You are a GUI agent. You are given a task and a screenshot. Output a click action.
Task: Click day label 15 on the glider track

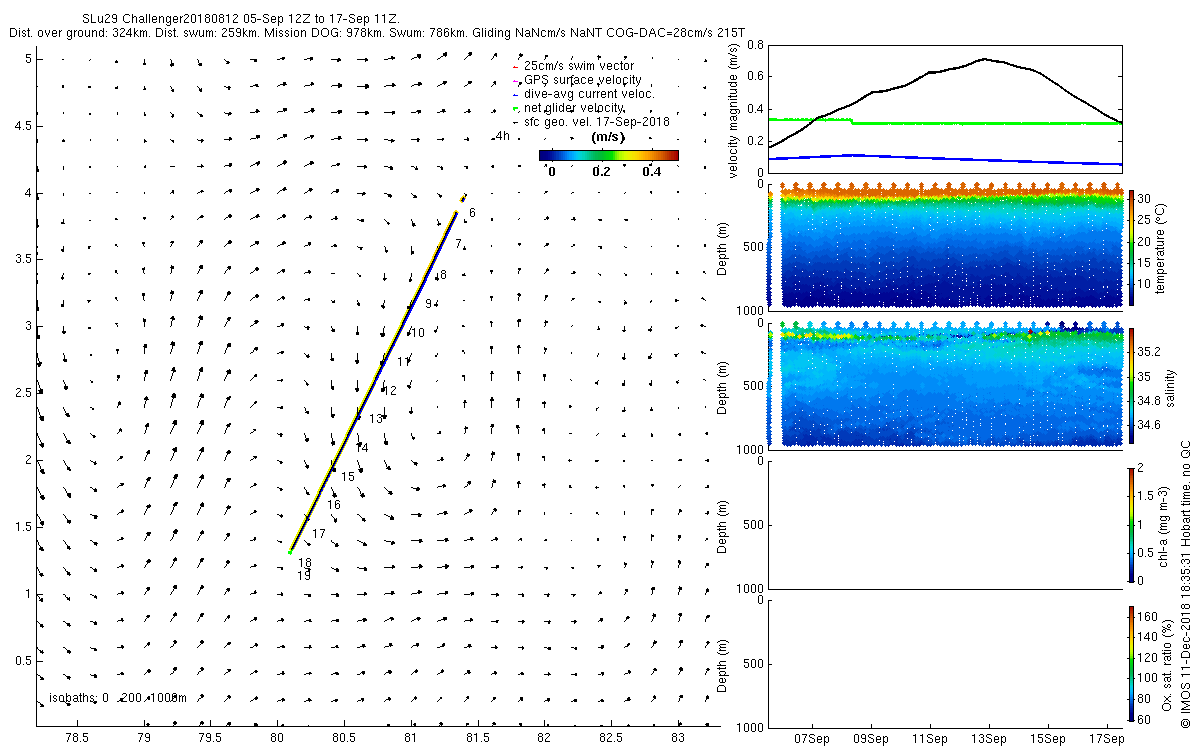(x=348, y=477)
